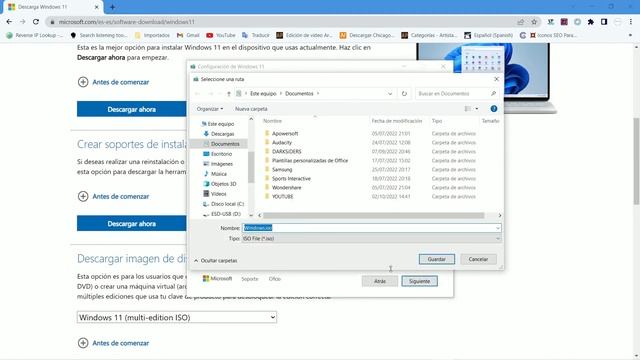This screenshot has height=360, width=640.
Task: Click Cancelar in the save dialog
Action: coord(478,259)
